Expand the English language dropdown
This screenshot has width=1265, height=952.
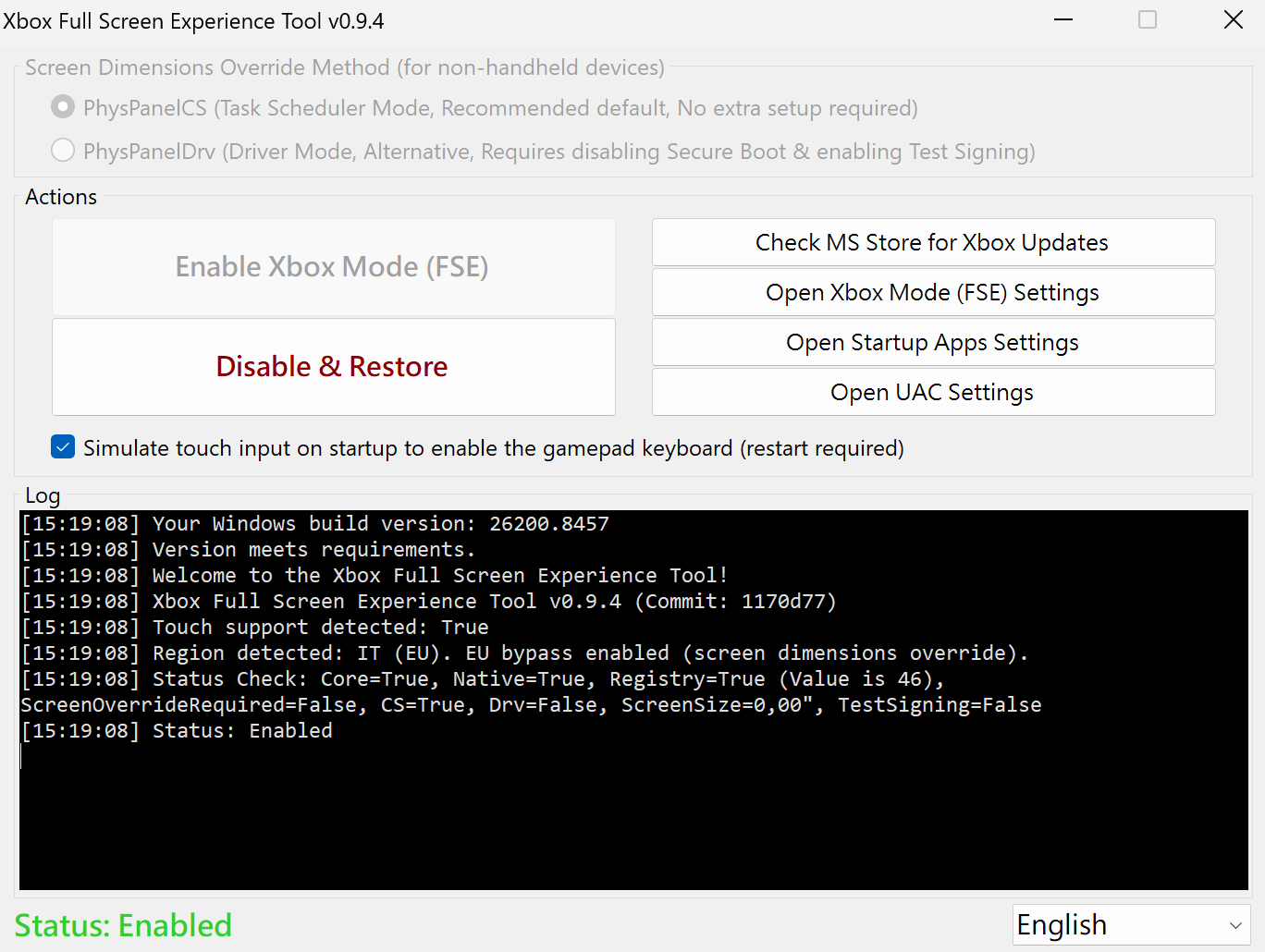[x=1131, y=924]
